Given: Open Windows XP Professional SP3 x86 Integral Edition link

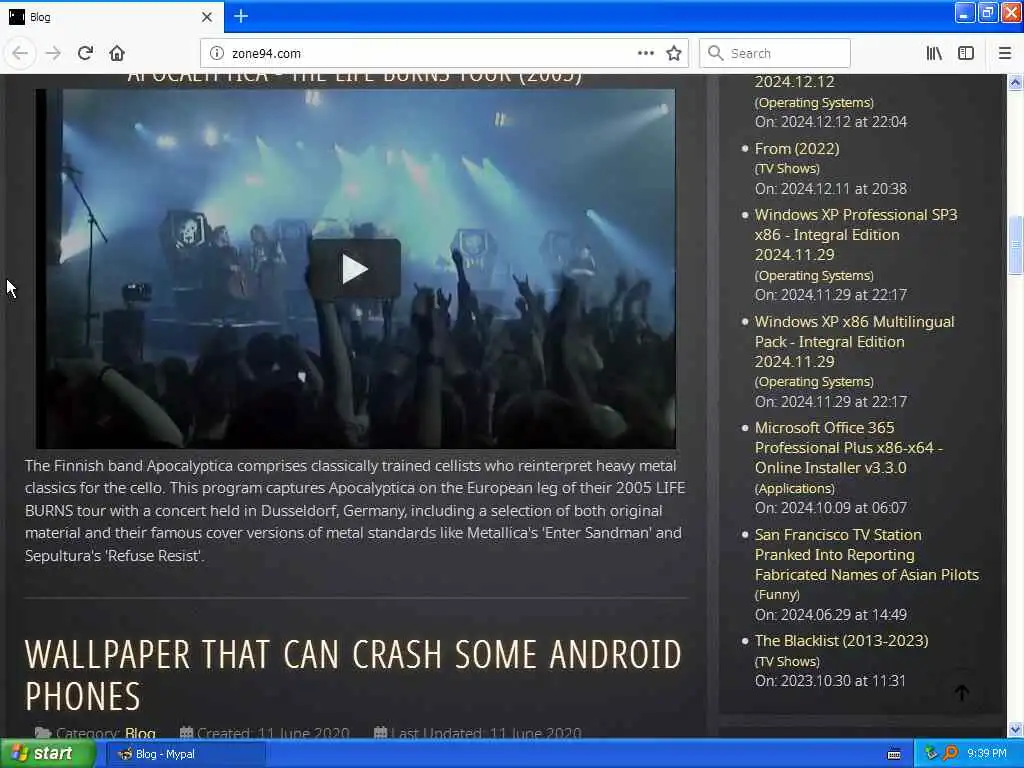Looking at the screenshot, I should point(856,234).
